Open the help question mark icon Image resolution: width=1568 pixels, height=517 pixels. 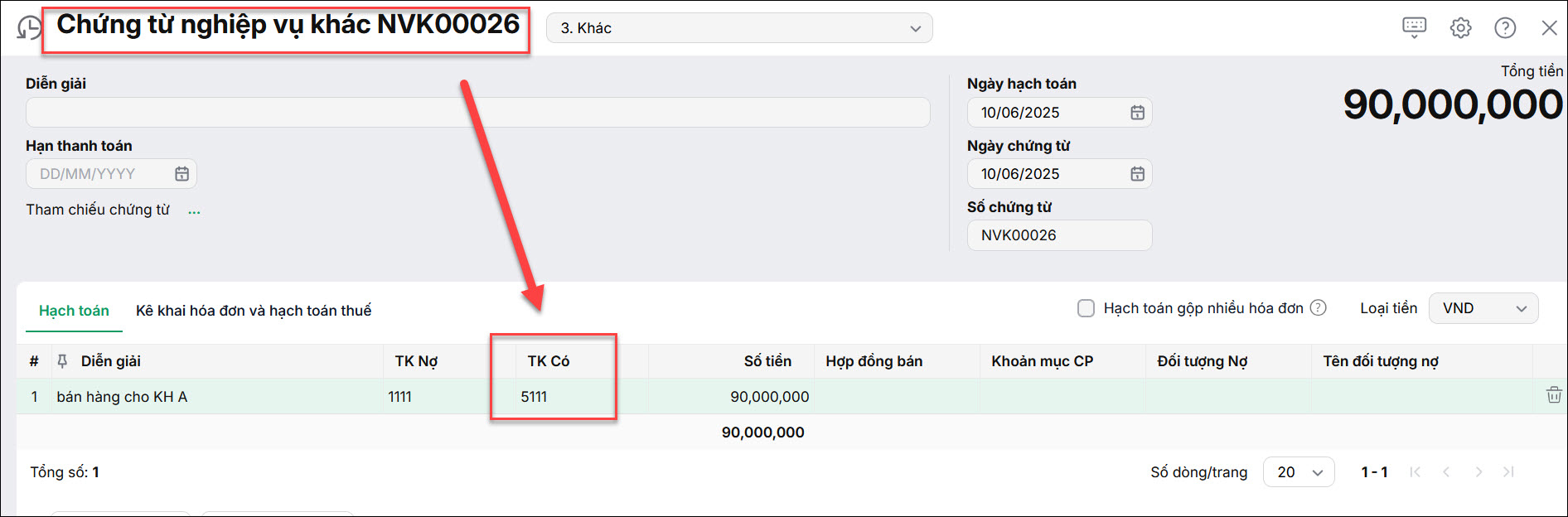point(1505,27)
